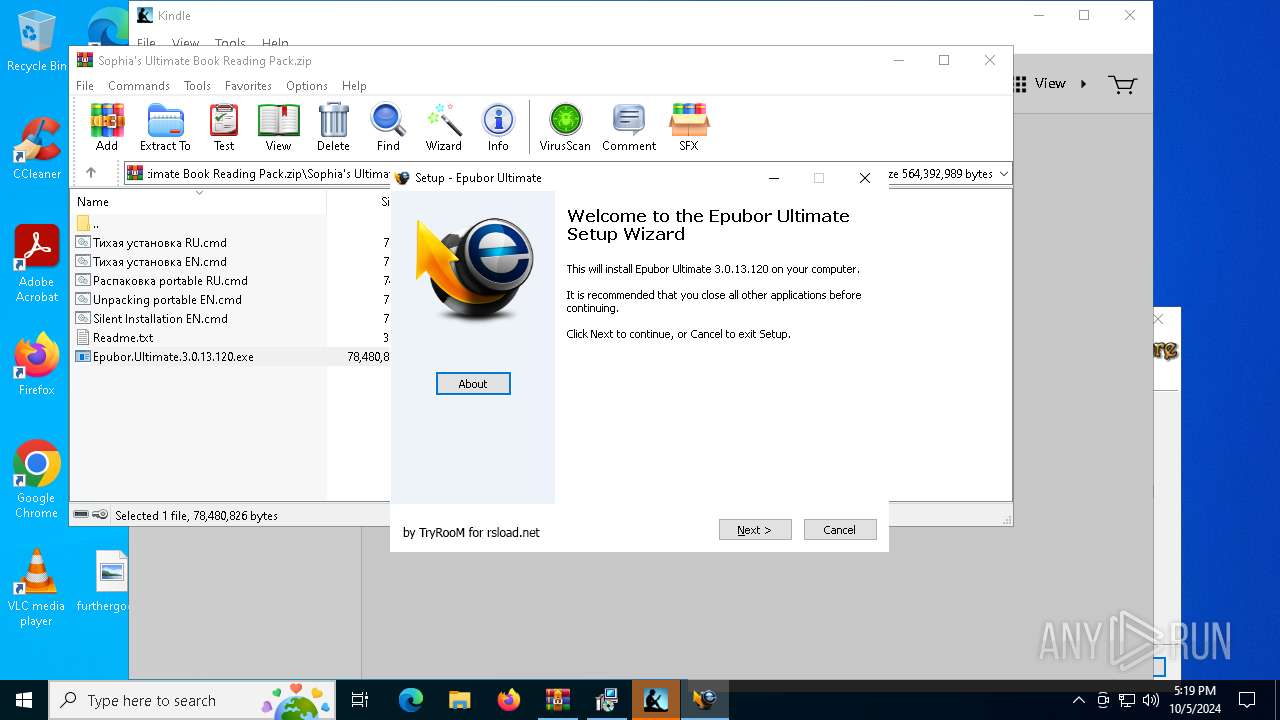Open the notifications center icon

(1247, 700)
